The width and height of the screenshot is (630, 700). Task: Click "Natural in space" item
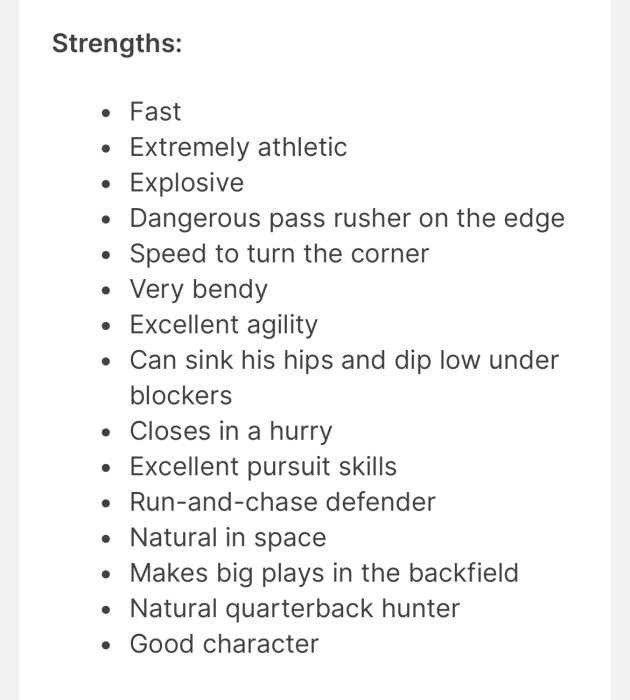tap(228, 538)
